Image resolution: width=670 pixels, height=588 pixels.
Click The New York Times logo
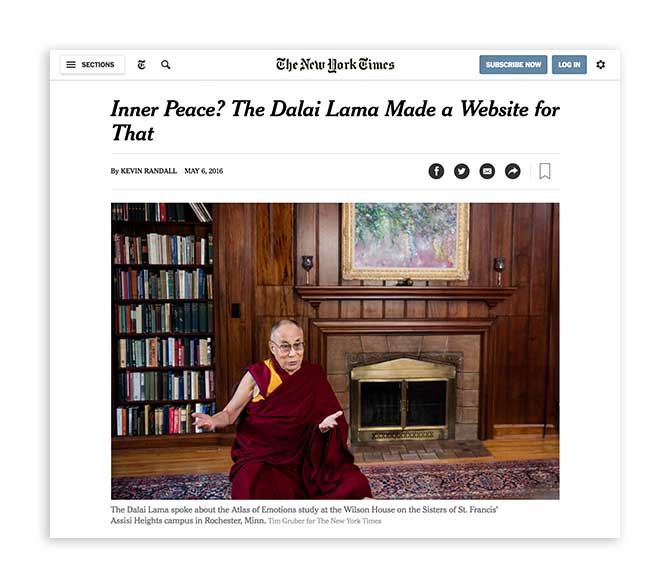(335, 65)
